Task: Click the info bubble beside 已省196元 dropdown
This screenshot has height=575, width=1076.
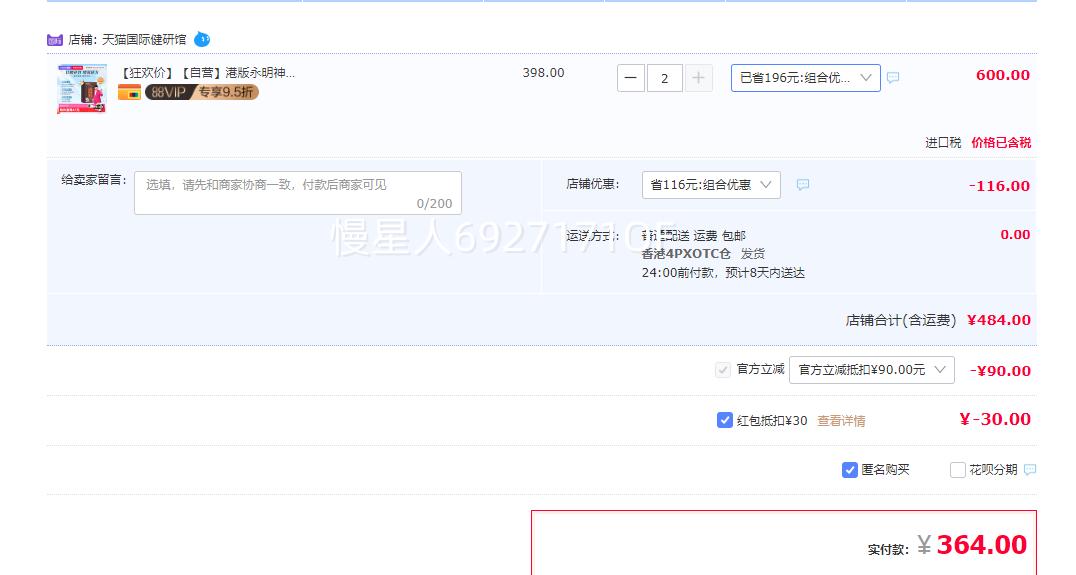Action: [x=893, y=78]
